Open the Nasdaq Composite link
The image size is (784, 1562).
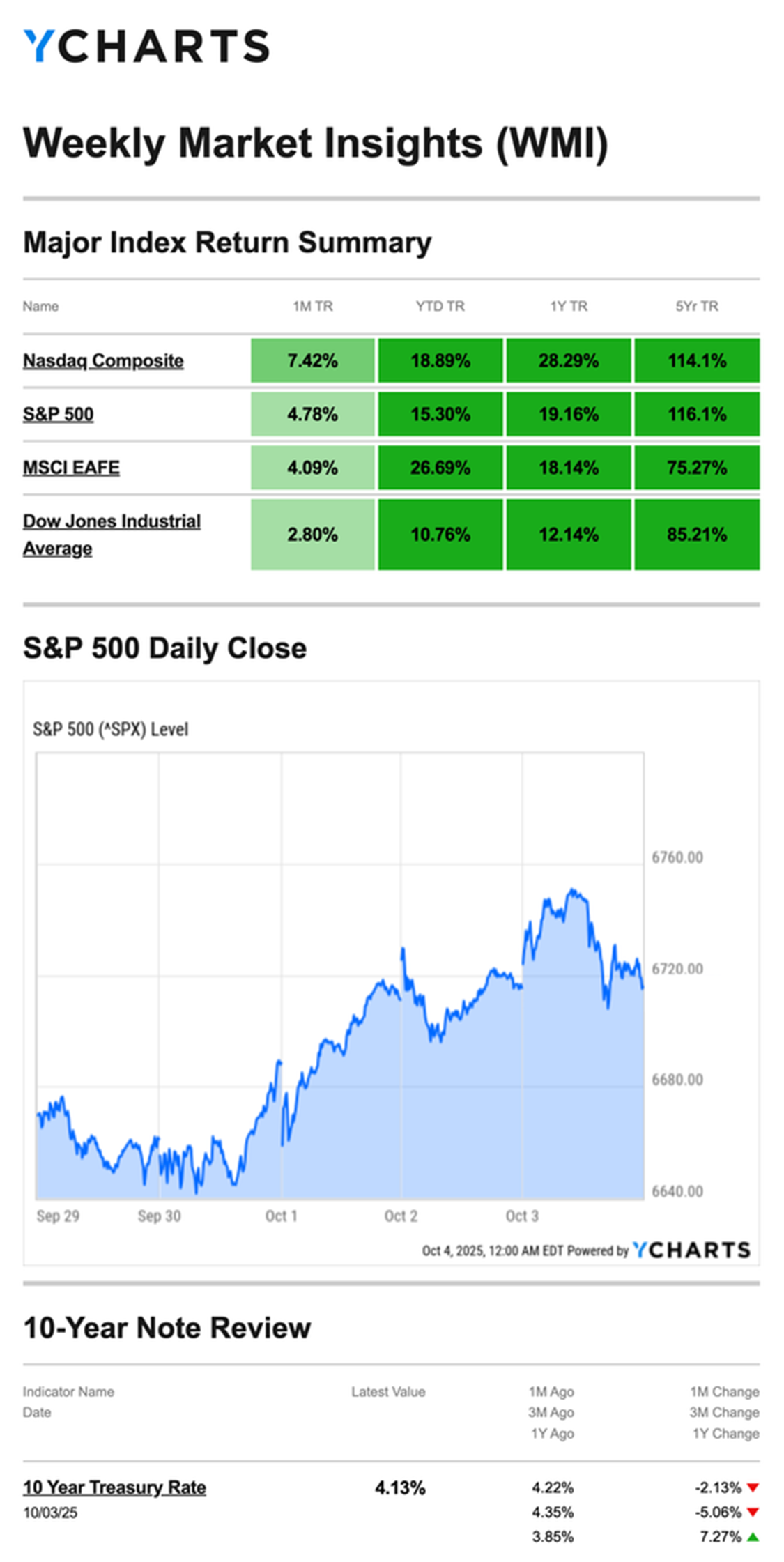[103, 360]
